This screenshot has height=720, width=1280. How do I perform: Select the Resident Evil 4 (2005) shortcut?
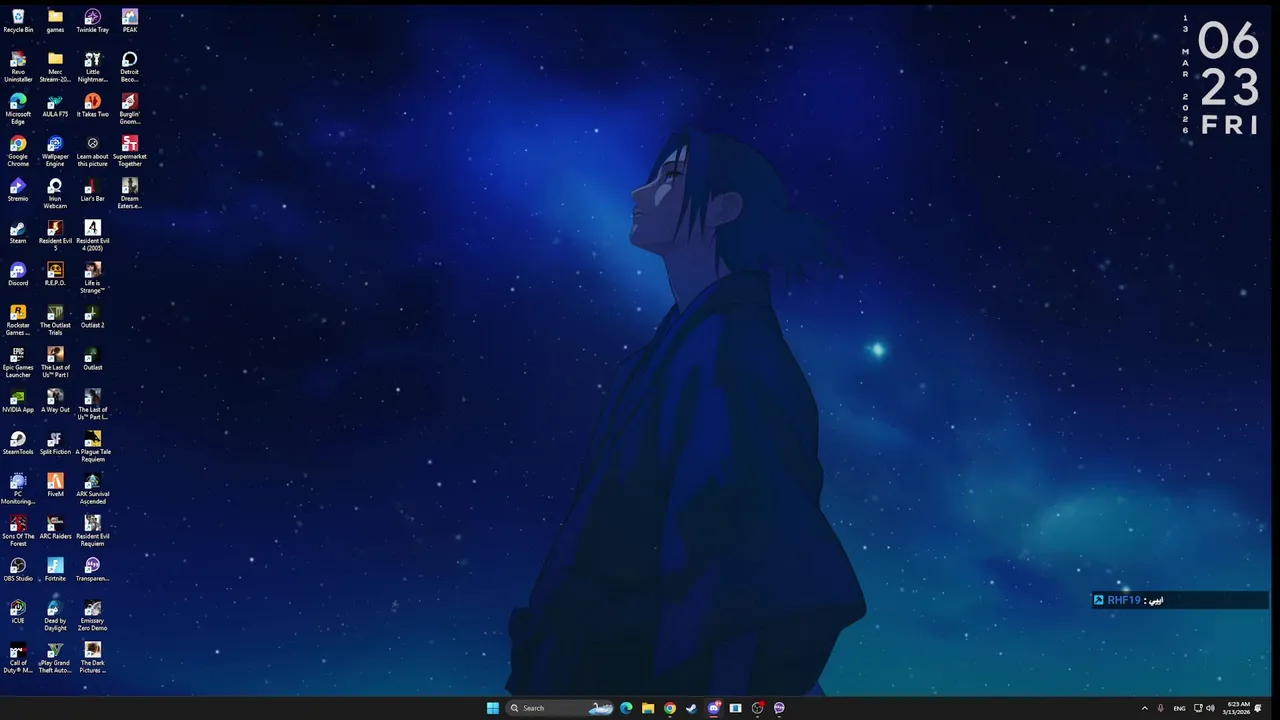(92, 235)
